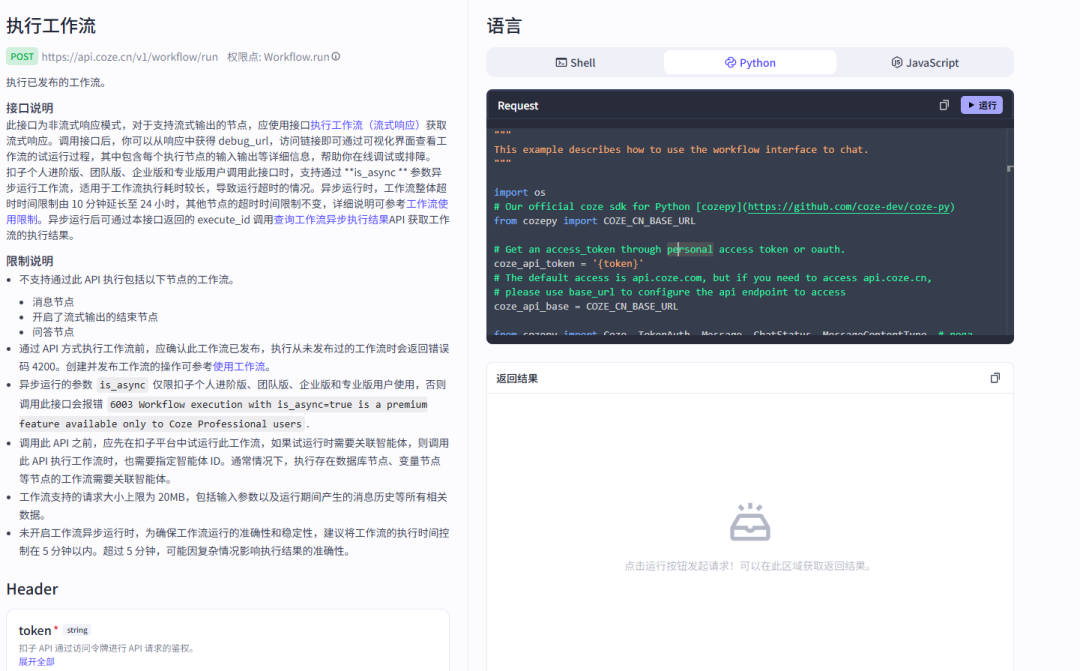1080x671 pixels.
Task: Click the 权限点: Workflow.run text
Action: pyautogui.click(x=278, y=57)
